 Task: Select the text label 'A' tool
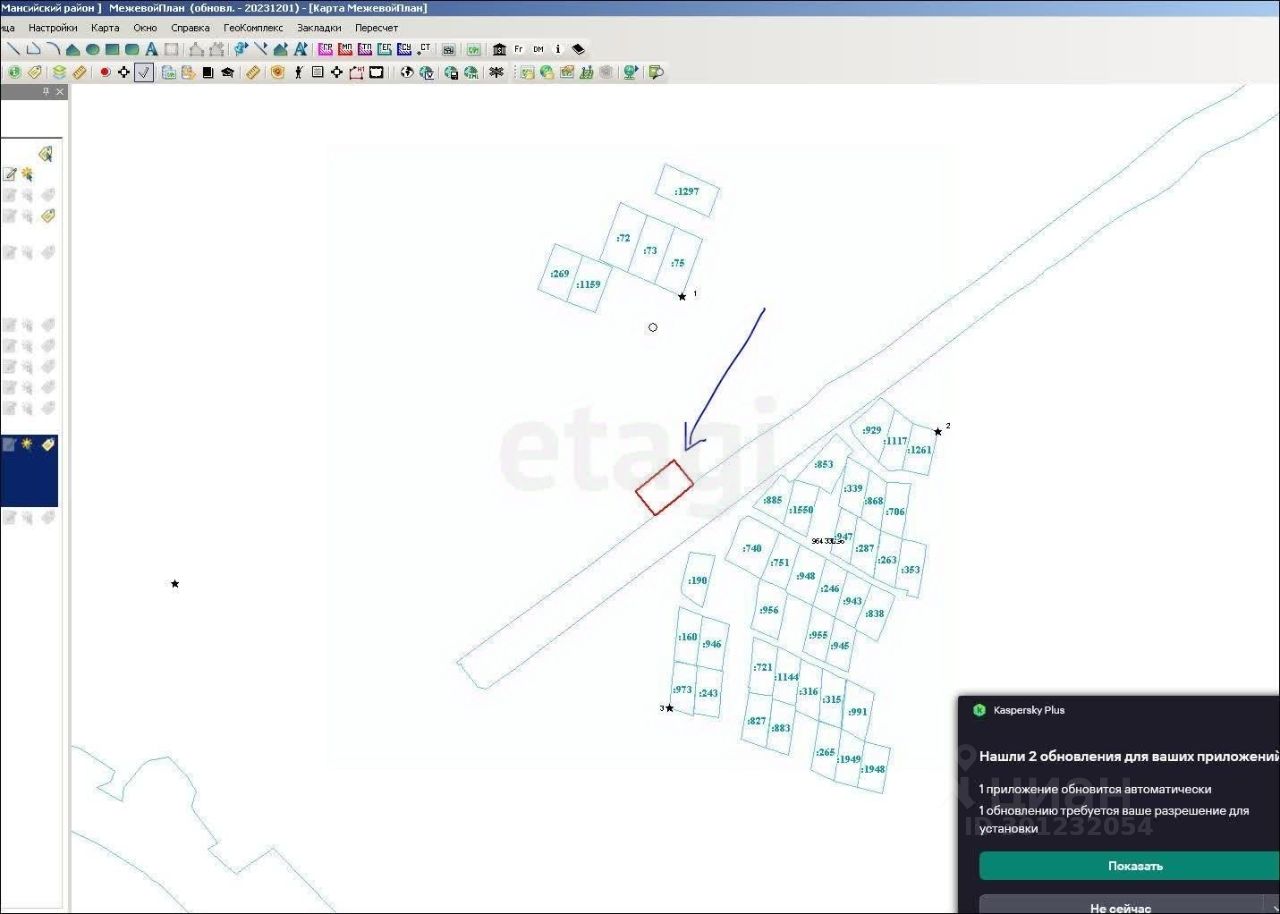pyautogui.click(x=152, y=49)
